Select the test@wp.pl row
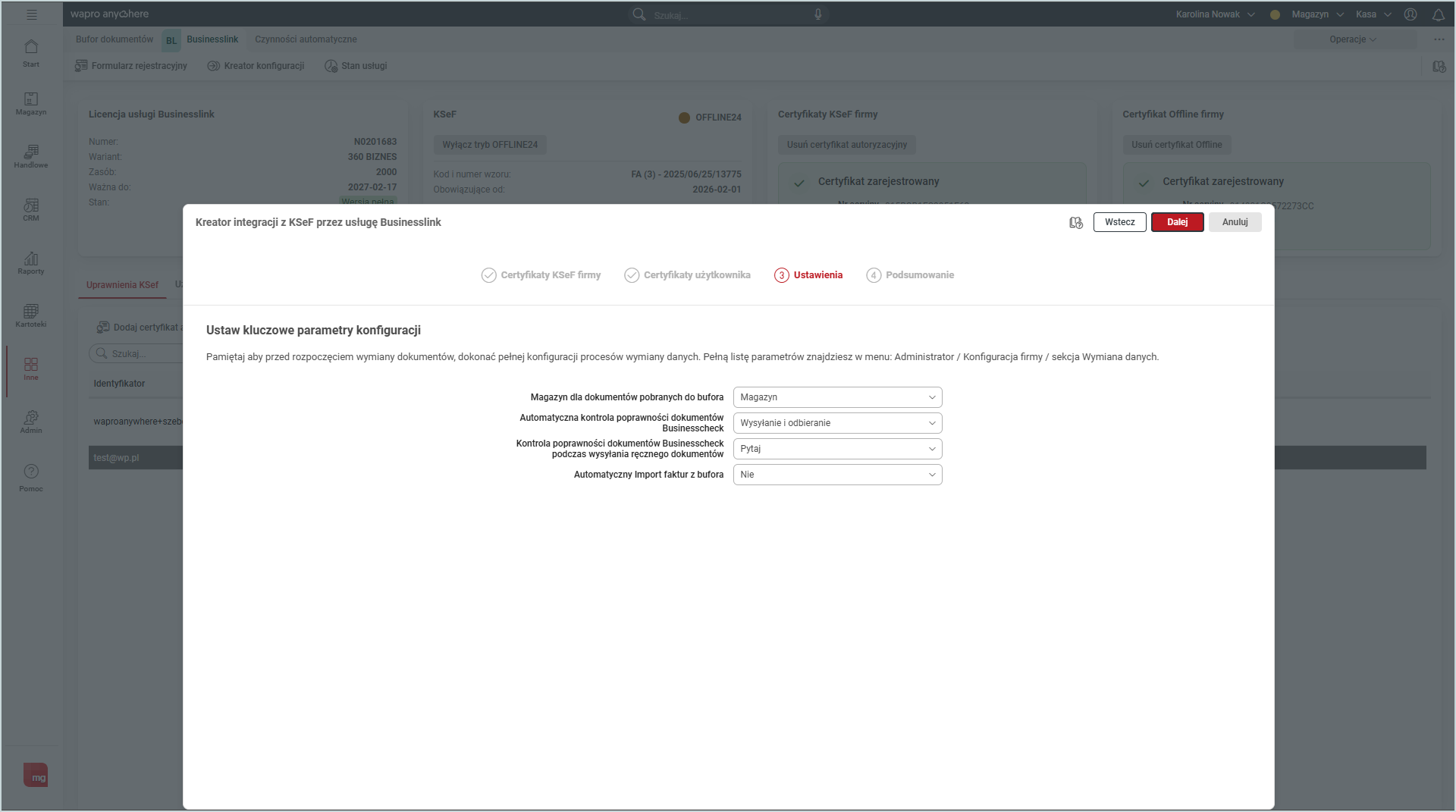Viewport: 1456px width, 812px height. tap(136, 458)
